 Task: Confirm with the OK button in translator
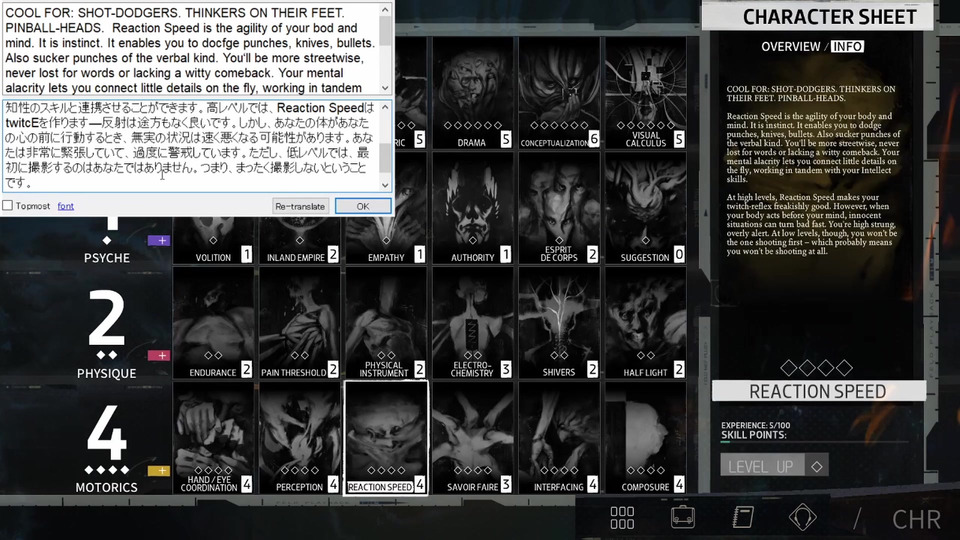363,206
